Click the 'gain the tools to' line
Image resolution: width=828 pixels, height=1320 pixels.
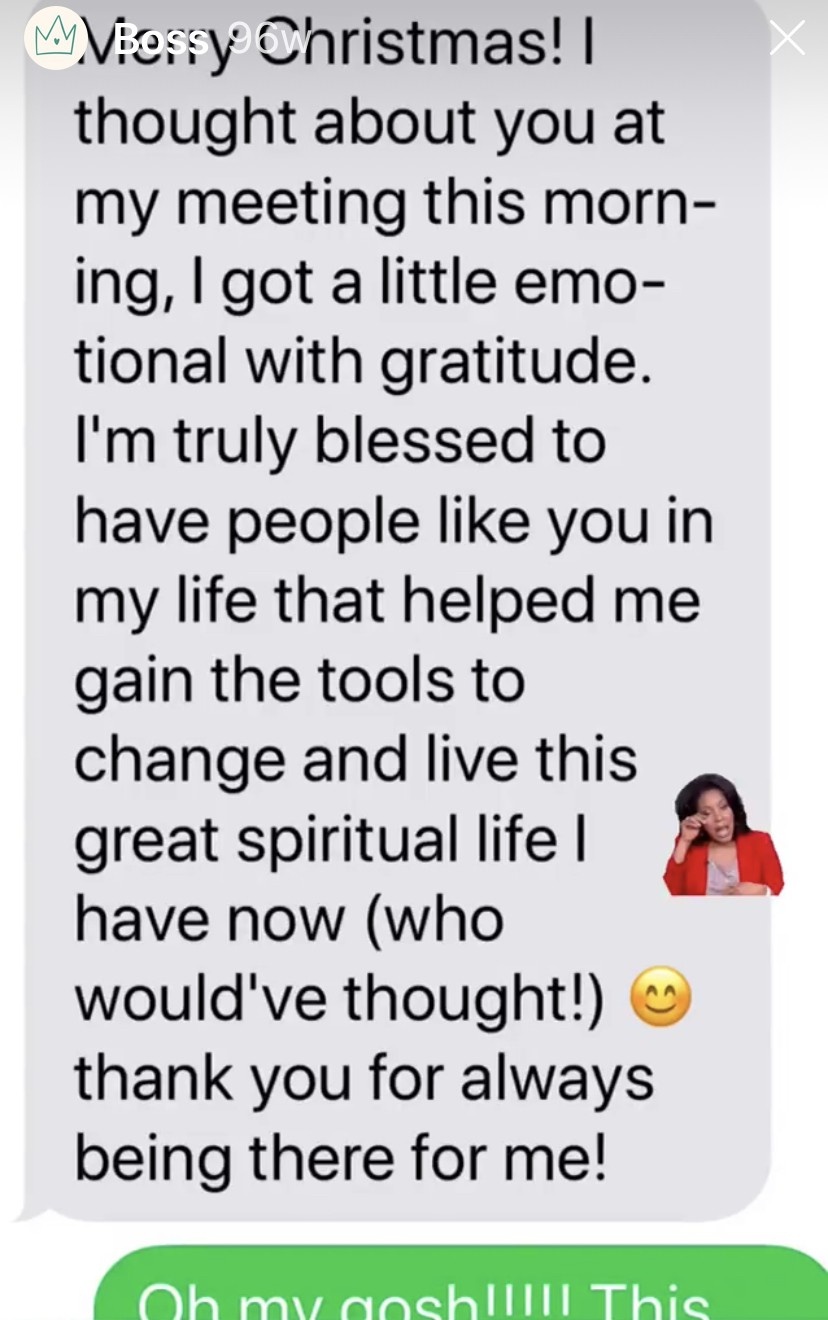pos(299,680)
